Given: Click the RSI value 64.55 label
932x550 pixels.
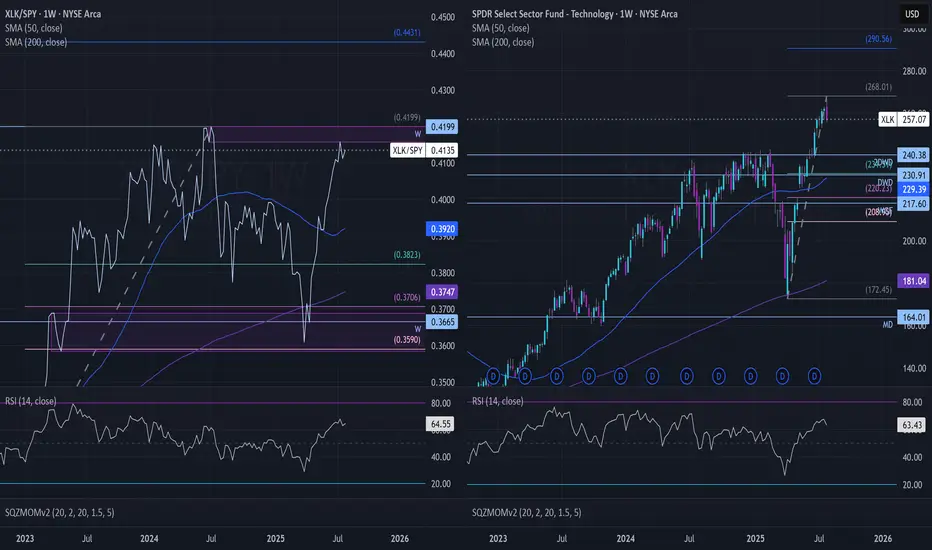Looking at the screenshot, I should coord(440,424).
